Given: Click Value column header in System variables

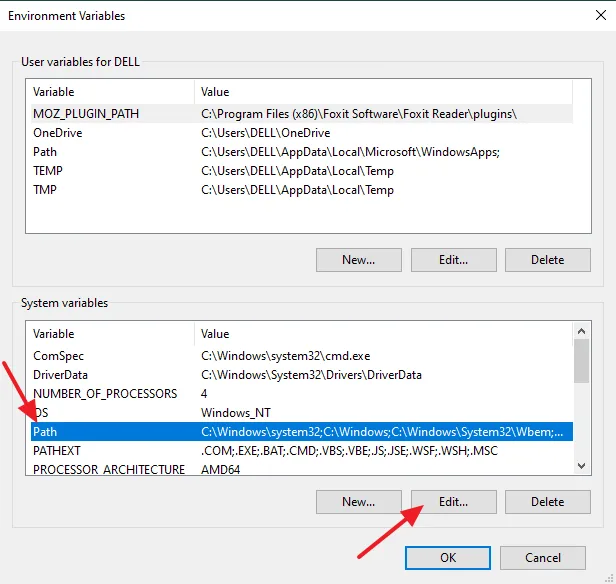Looking at the screenshot, I should (383, 334).
